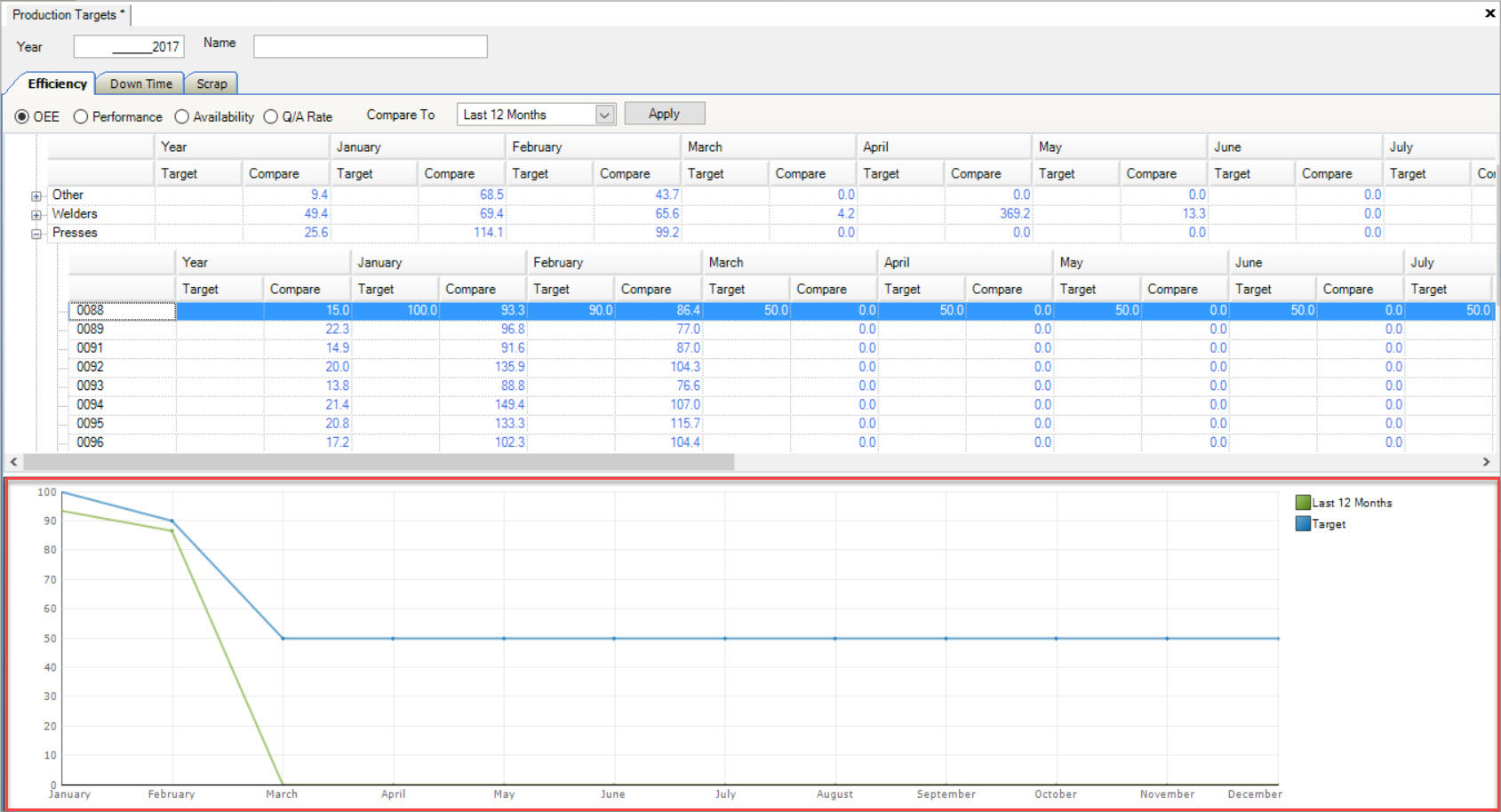Click the March header in top grid
The width and height of the screenshot is (1501, 812).
coord(769,147)
